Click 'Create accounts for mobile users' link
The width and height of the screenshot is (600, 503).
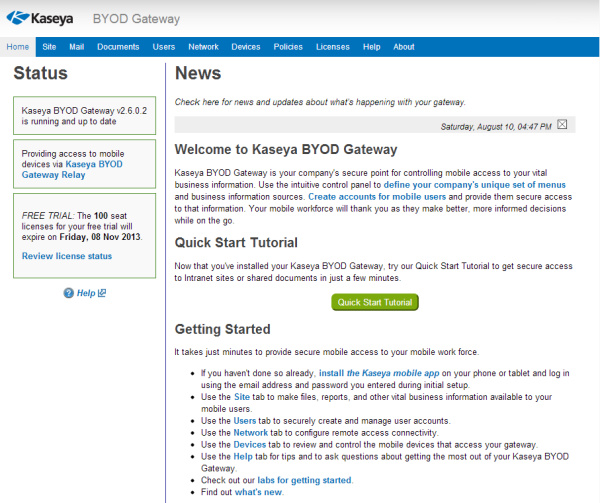377,197
